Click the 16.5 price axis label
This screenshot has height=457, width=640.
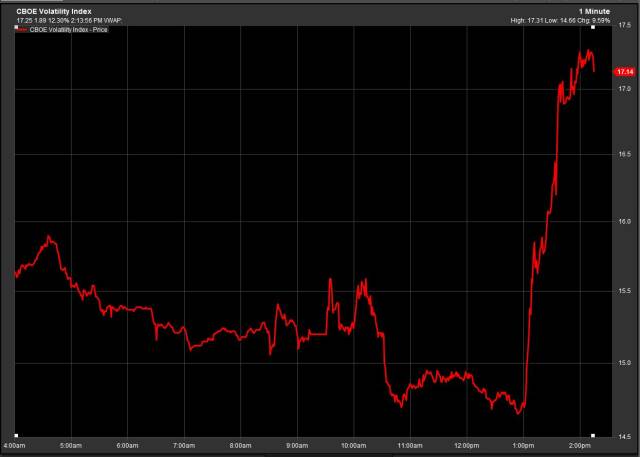pyautogui.click(x=624, y=154)
